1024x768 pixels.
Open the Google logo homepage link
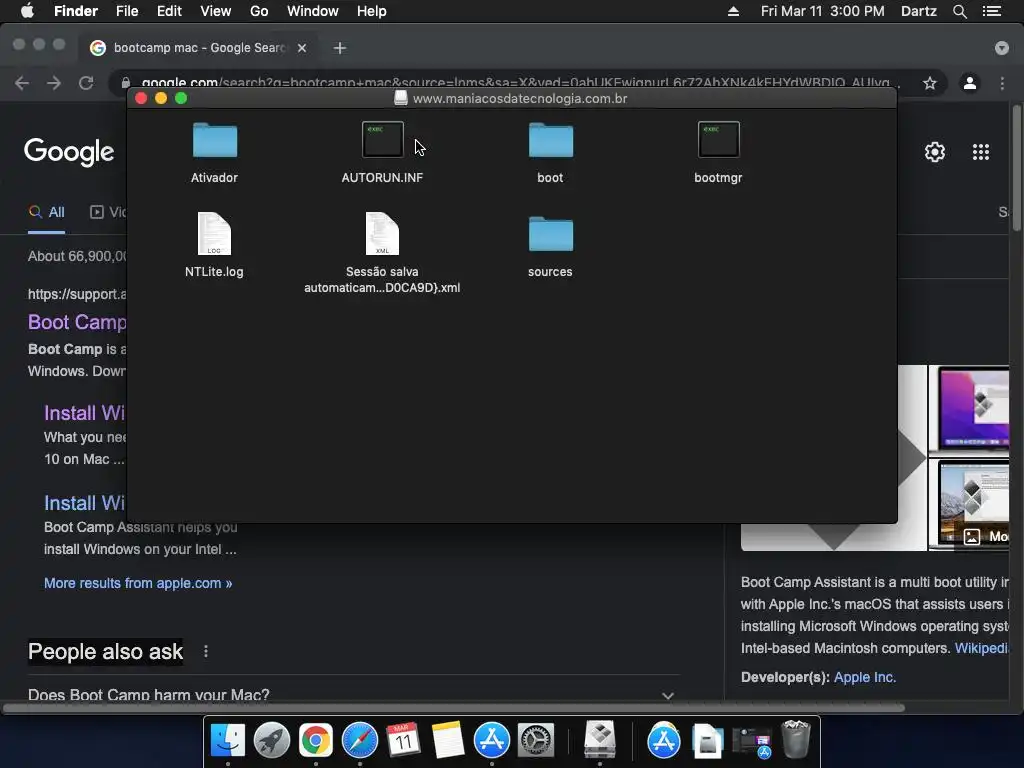(x=69, y=152)
